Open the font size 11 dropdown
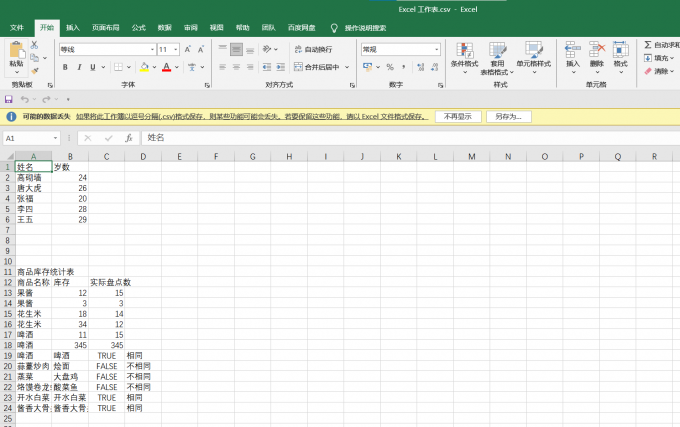The width and height of the screenshot is (680, 427). pyautogui.click(x=176, y=49)
